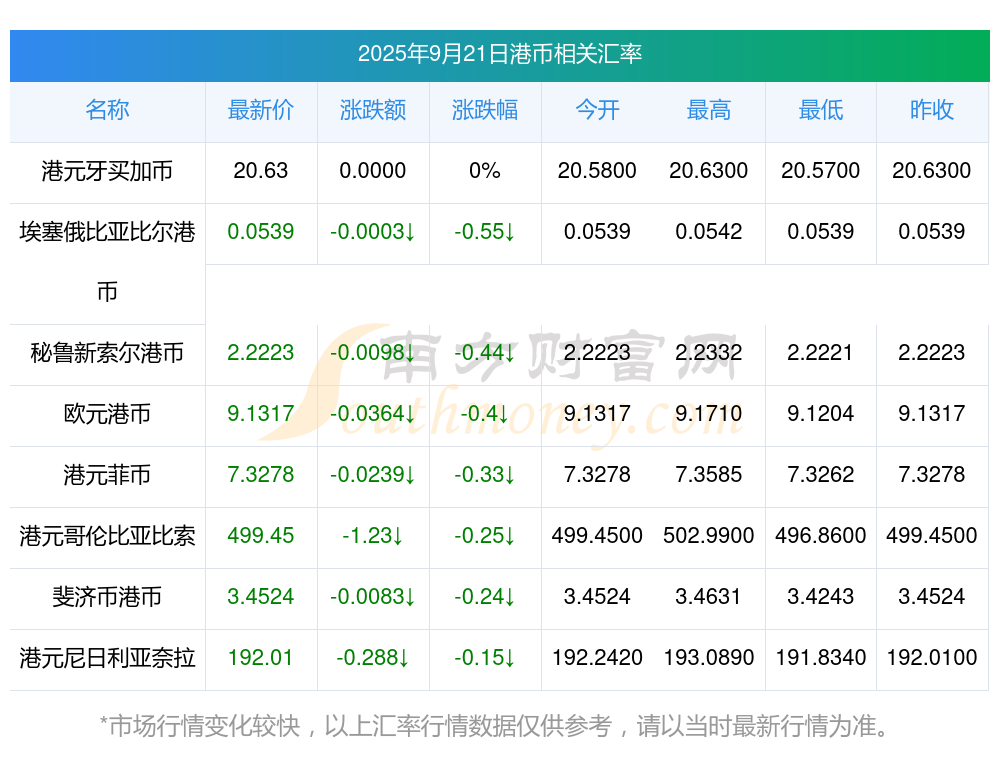
Task: Click the green latest price 0.0539
Action: [261, 232]
